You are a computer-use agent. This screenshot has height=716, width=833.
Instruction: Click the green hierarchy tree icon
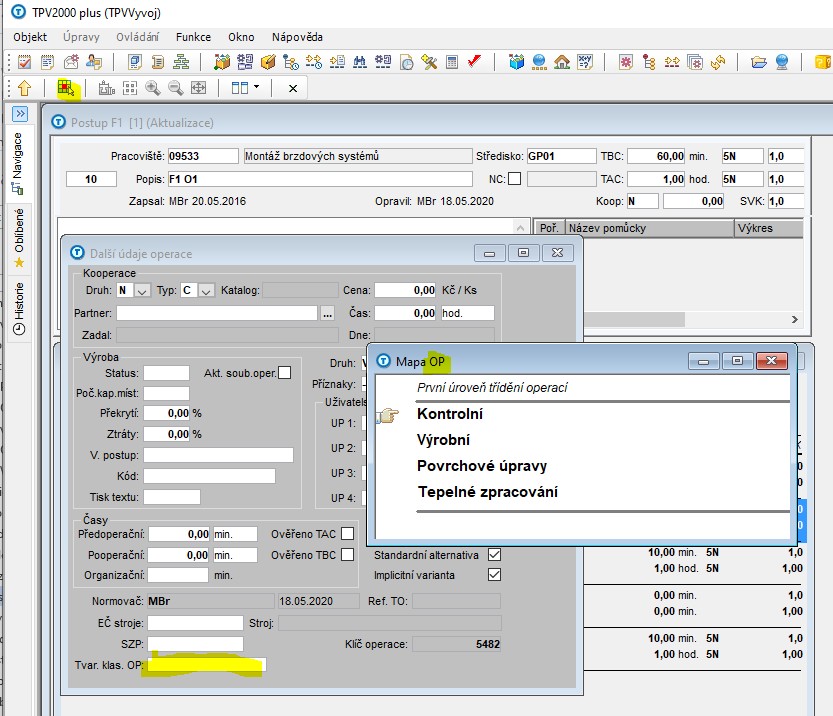(181, 62)
